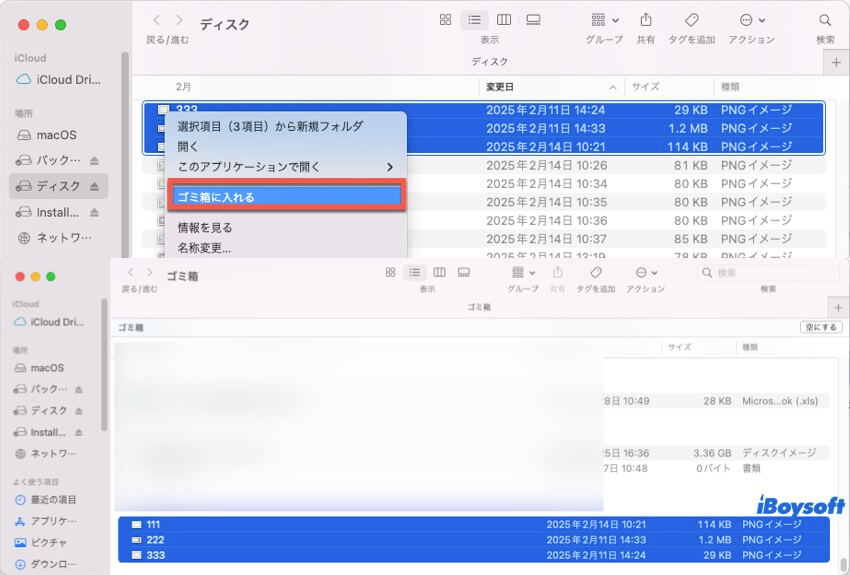Viewport: 850px width, 575px height.
Task: Switch to gallery view in ディスク window
Action: (x=533, y=20)
